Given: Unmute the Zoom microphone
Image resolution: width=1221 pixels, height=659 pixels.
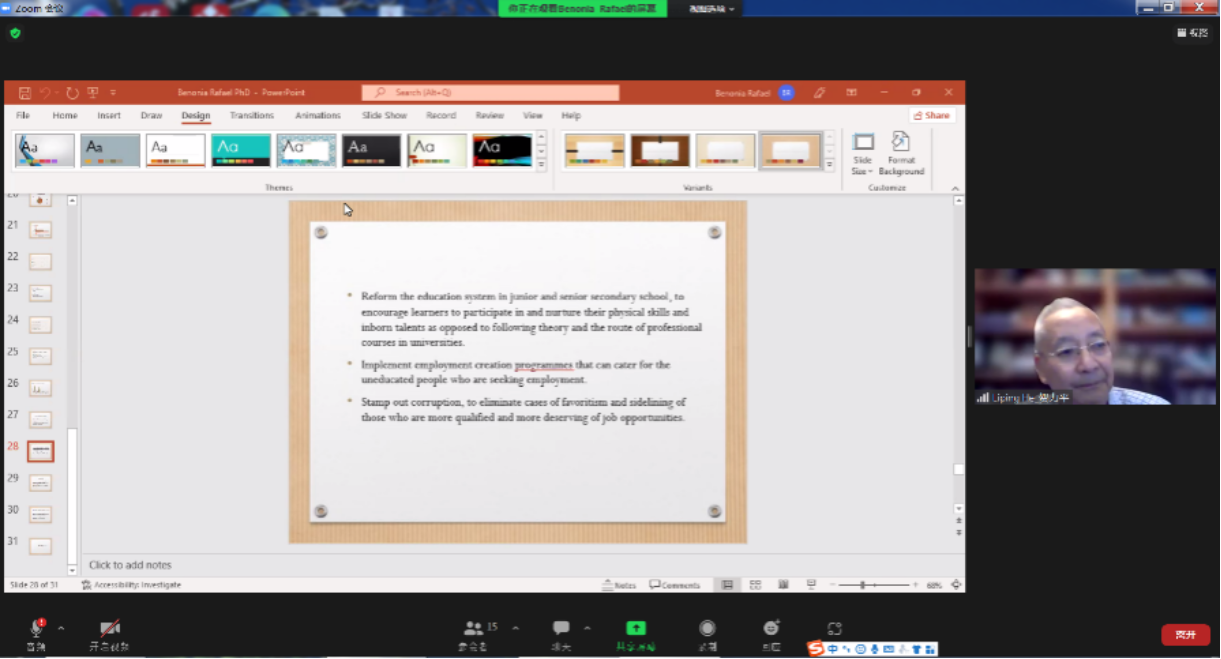Looking at the screenshot, I should (x=36, y=629).
